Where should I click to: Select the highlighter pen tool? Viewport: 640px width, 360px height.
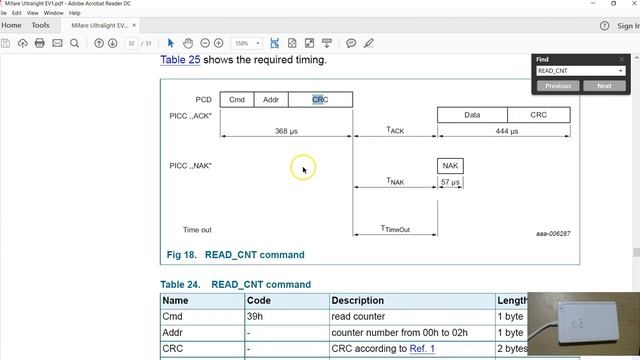(x=369, y=43)
